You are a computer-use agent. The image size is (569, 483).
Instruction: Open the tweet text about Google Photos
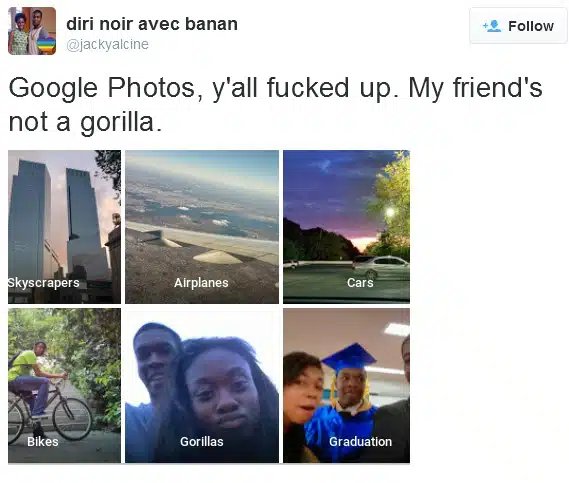click(275, 105)
